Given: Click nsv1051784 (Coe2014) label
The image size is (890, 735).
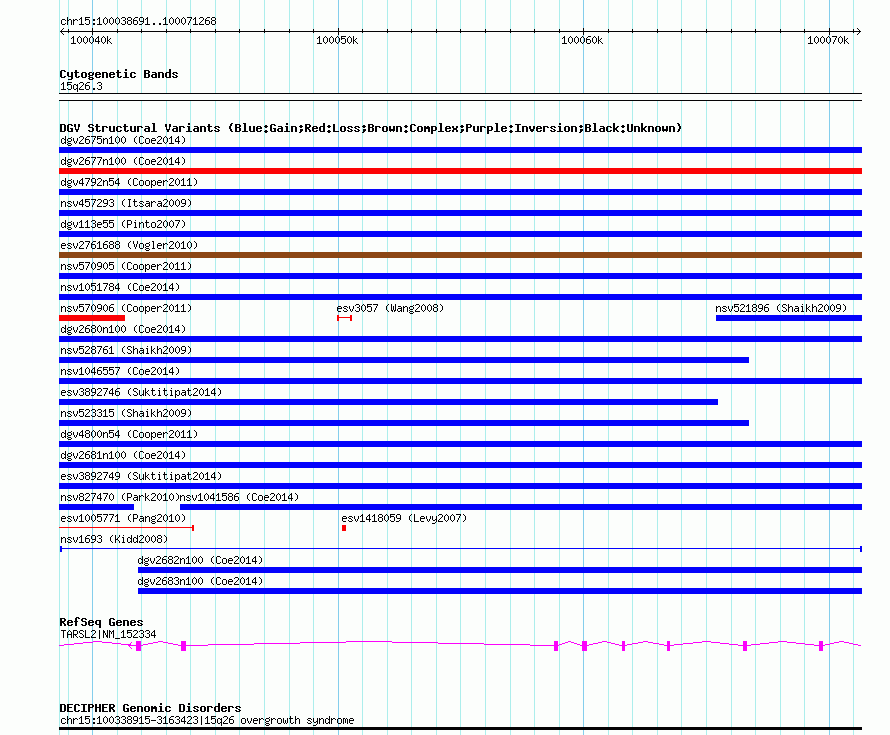Looking at the screenshot, I should pyautogui.click(x=120, y=287).
